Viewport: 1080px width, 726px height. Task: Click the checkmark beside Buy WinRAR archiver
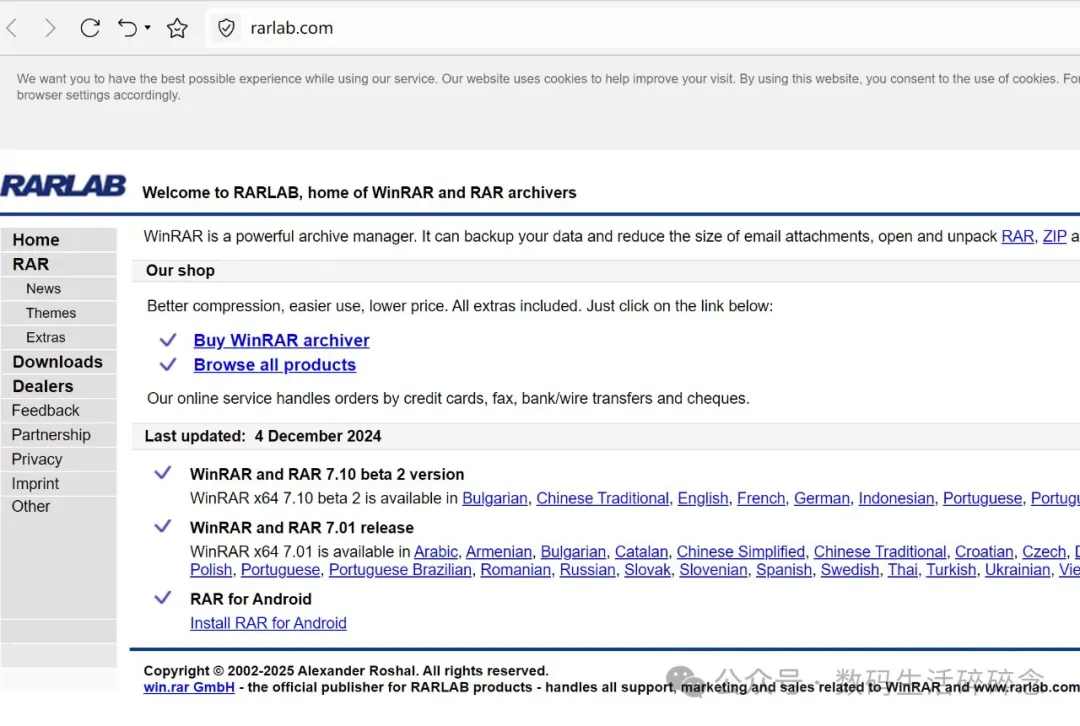[167, 340]
